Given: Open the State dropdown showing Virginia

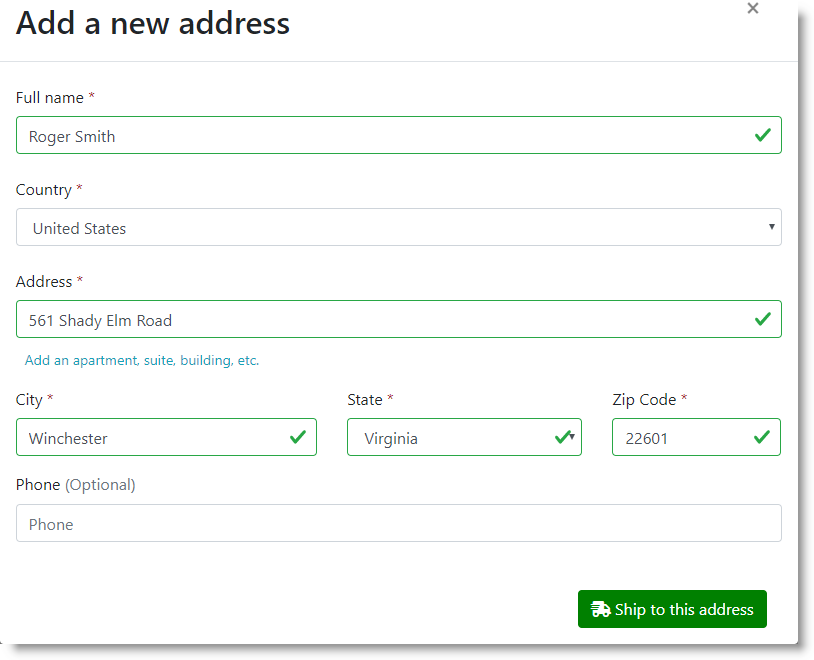Looking at the screenshot, I should 464,437.
